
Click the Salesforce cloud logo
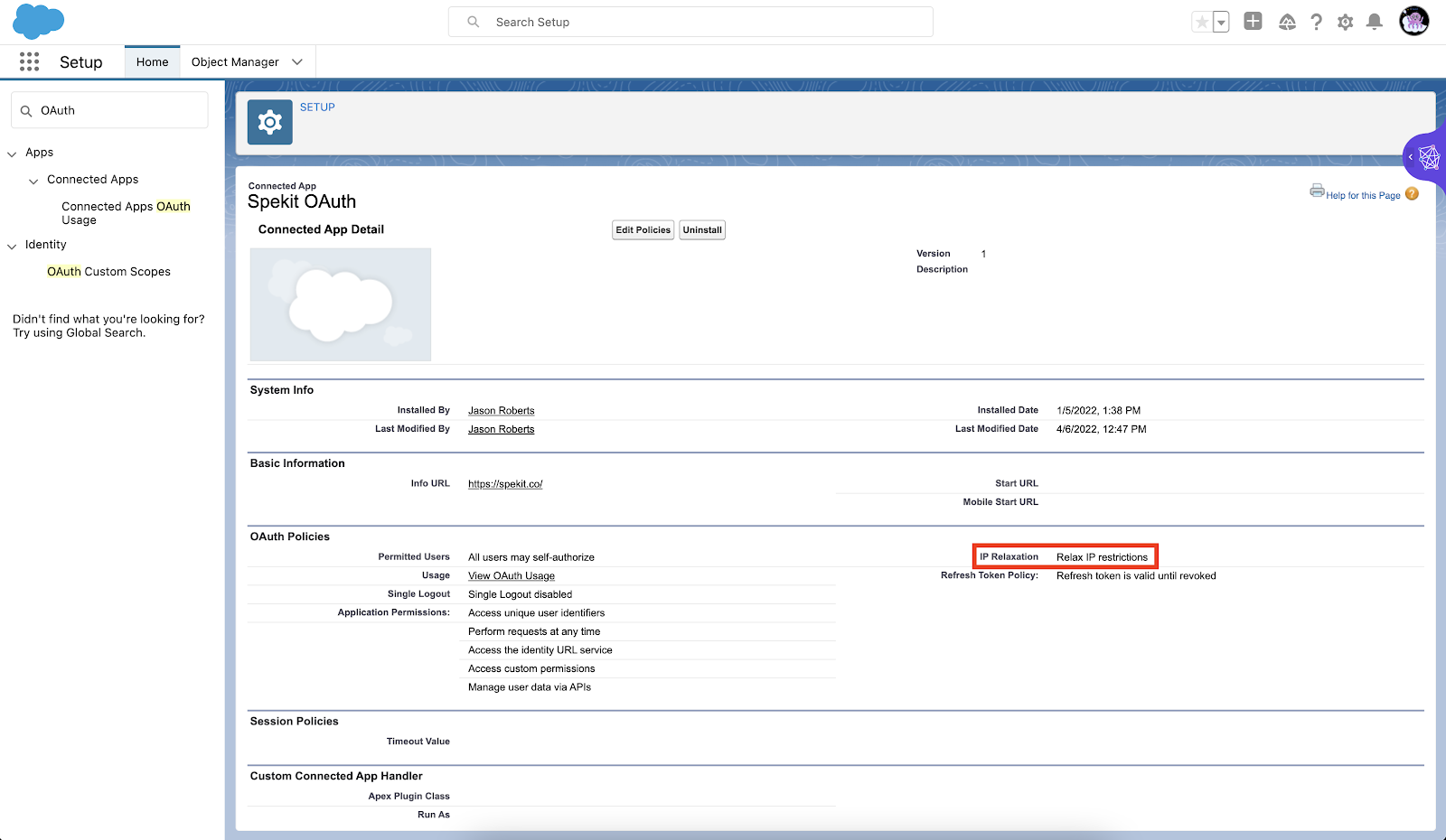[38, 21]
